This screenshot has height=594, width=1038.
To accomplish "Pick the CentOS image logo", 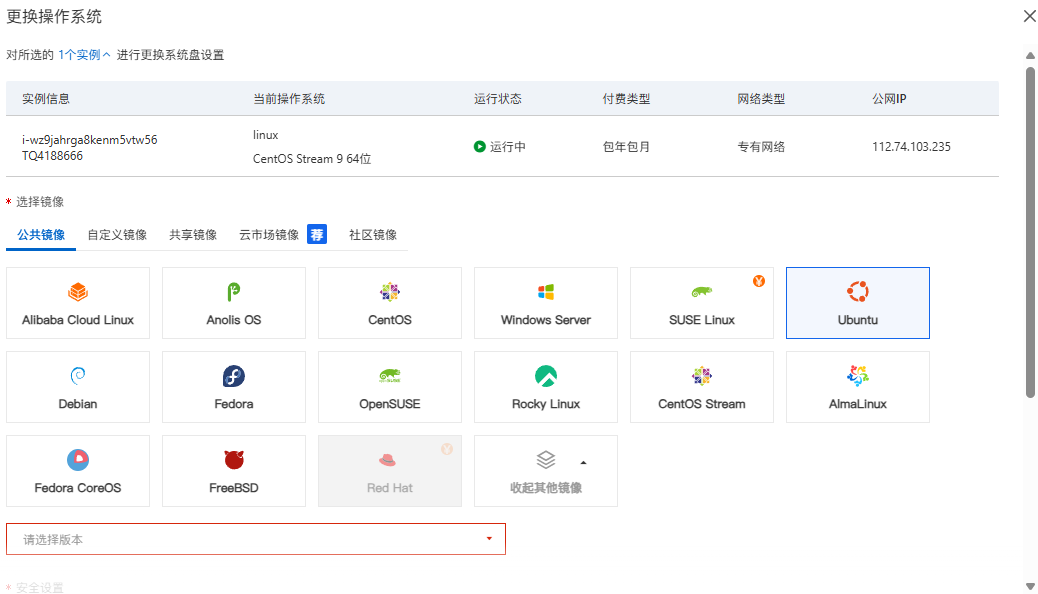I will click(x=390, y=291).
